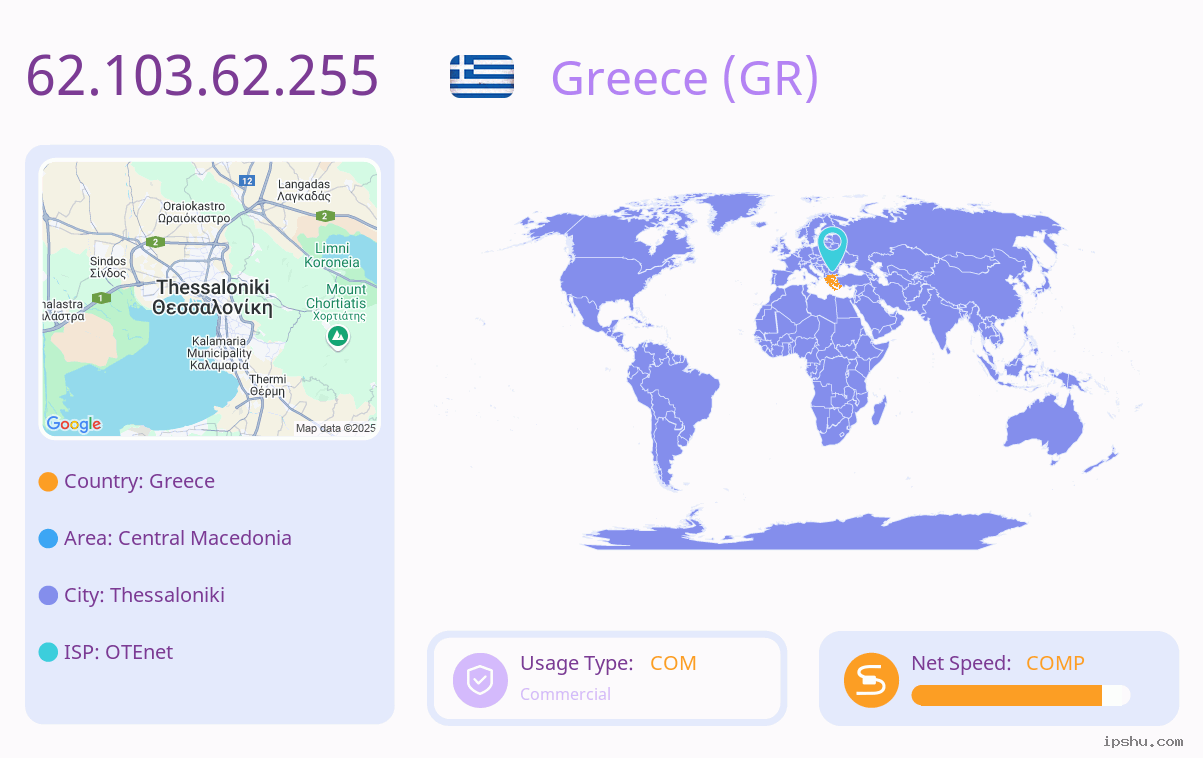The width and height of the screenshot is (1203, 758).
Task: Click the Greece flag icon
Action: click(482, 76)
